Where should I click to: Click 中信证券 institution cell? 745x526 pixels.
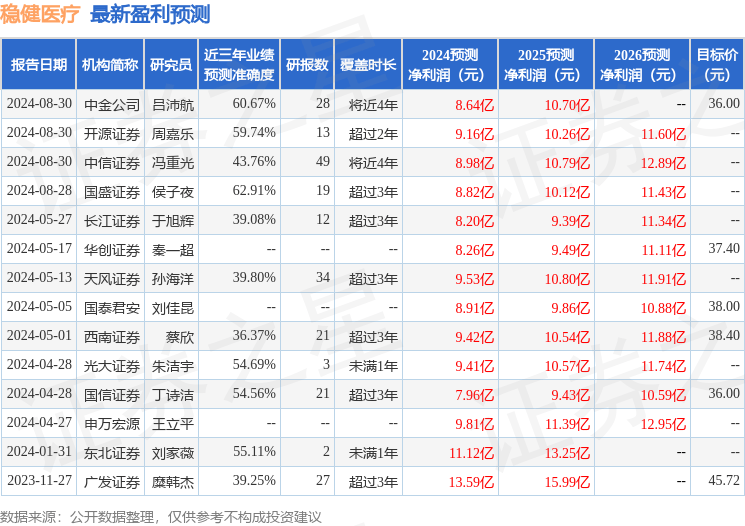pyautogui.click(x=112, y=163)
